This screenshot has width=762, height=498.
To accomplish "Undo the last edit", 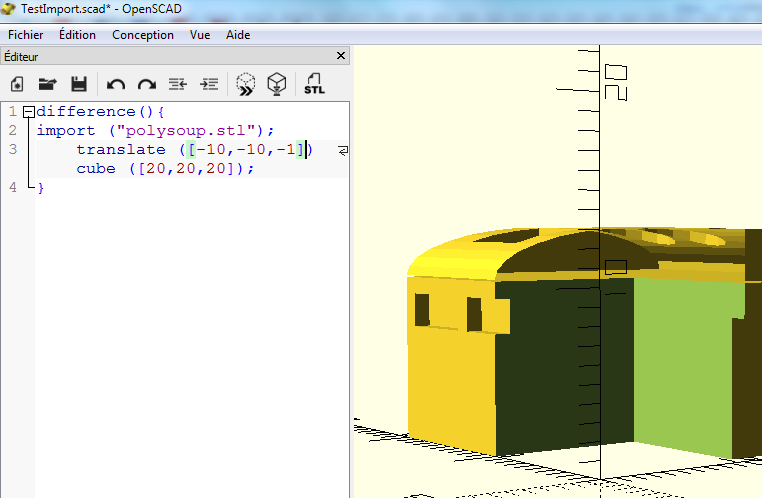I will tap(116, 84).
